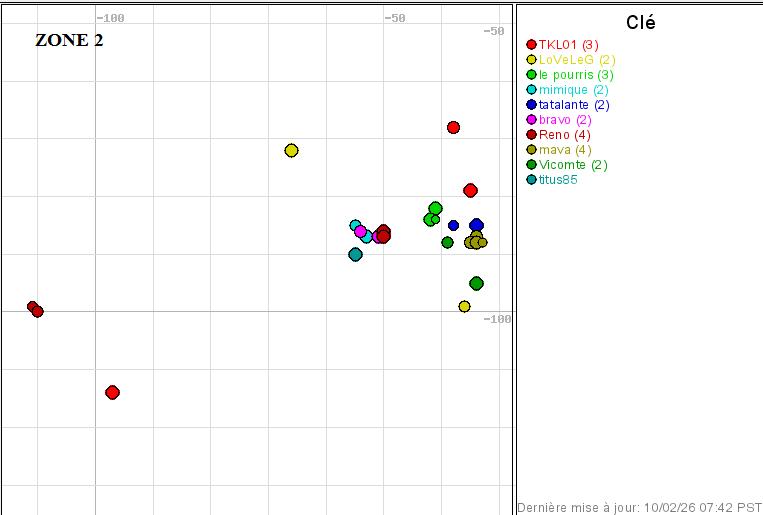Click the bravo (2) legend label
This screenshot has width=763, height=515.
pos(565,120)
